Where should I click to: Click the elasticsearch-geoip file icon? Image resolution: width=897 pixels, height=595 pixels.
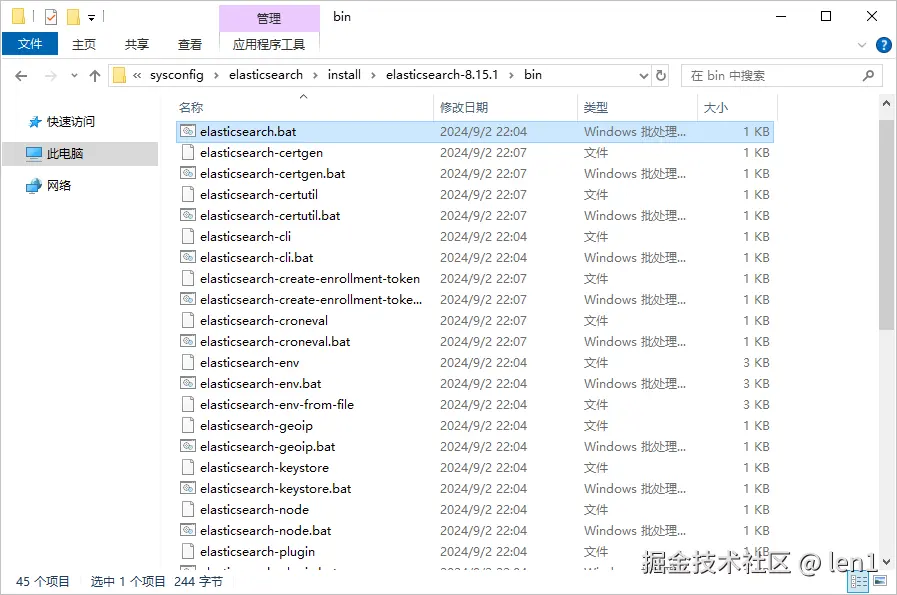point(188,425)
